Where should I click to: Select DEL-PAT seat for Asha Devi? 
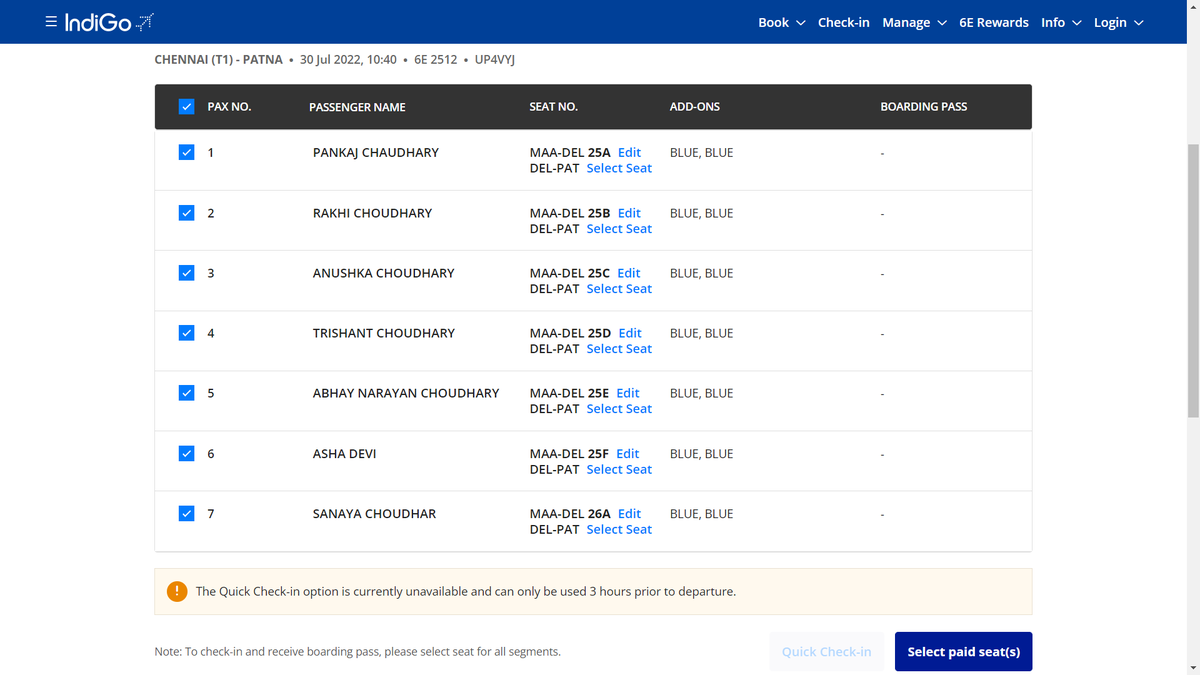619,469
